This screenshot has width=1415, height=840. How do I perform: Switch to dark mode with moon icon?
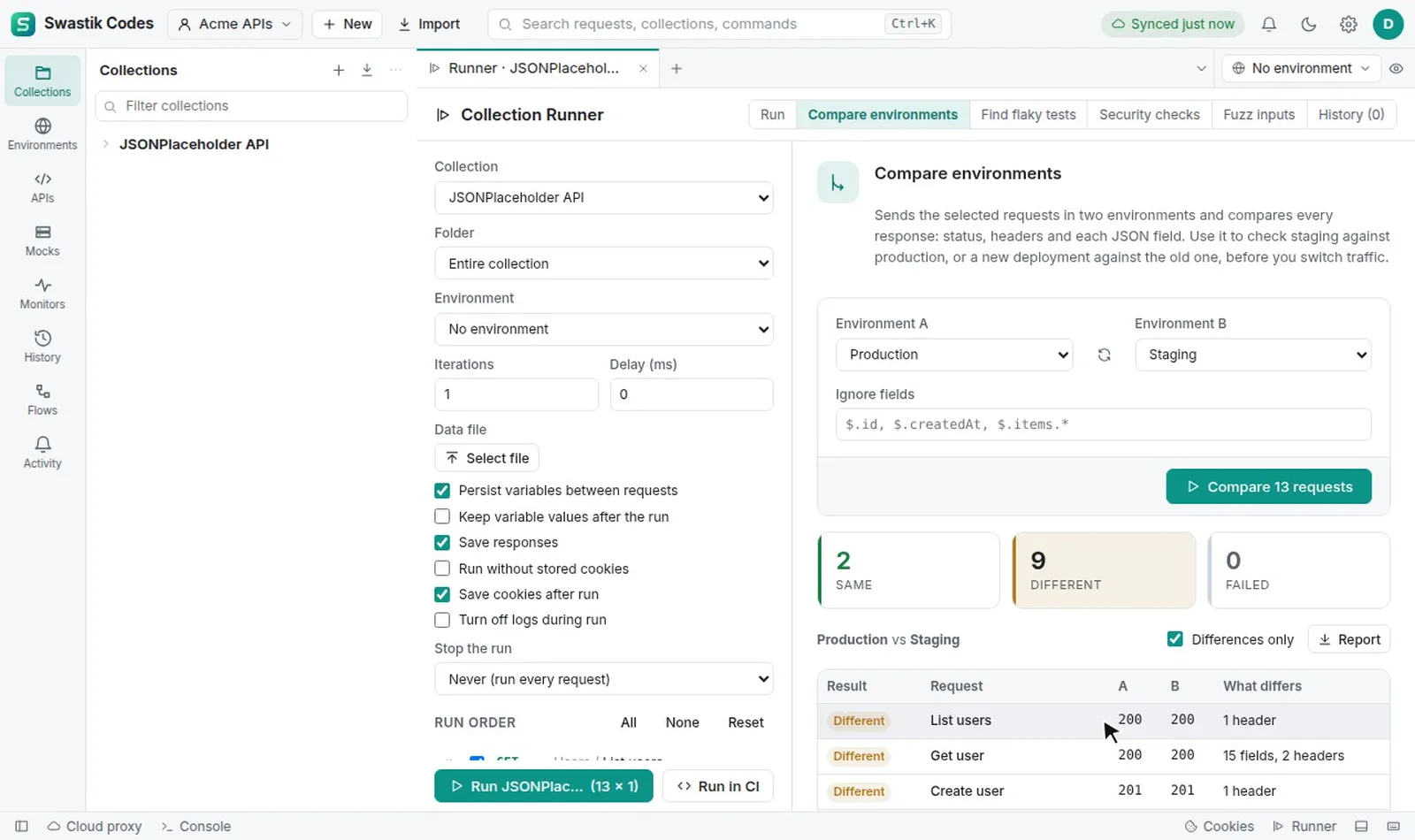click(1309, 24)
